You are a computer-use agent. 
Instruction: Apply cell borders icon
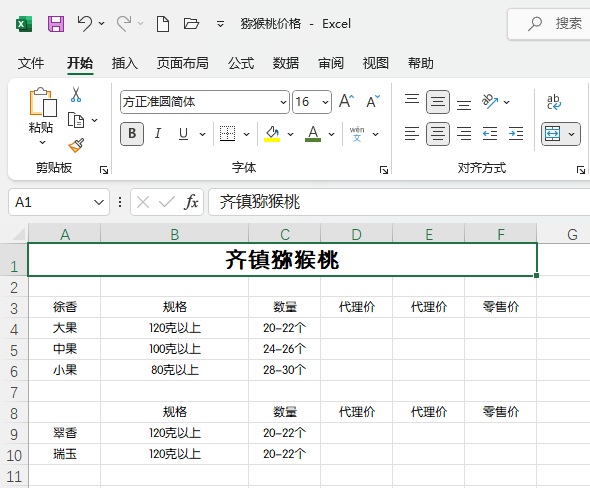[227, 134]
